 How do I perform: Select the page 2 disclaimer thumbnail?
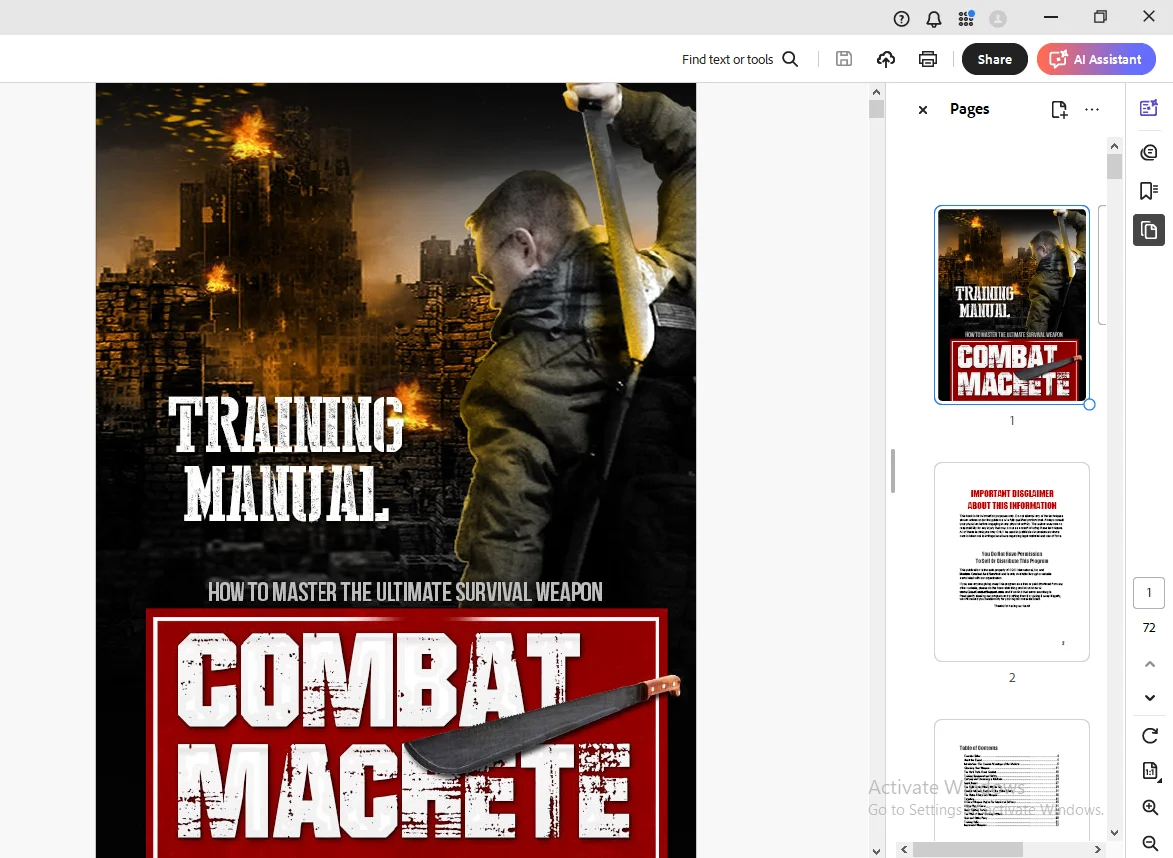coord(1011,562)
